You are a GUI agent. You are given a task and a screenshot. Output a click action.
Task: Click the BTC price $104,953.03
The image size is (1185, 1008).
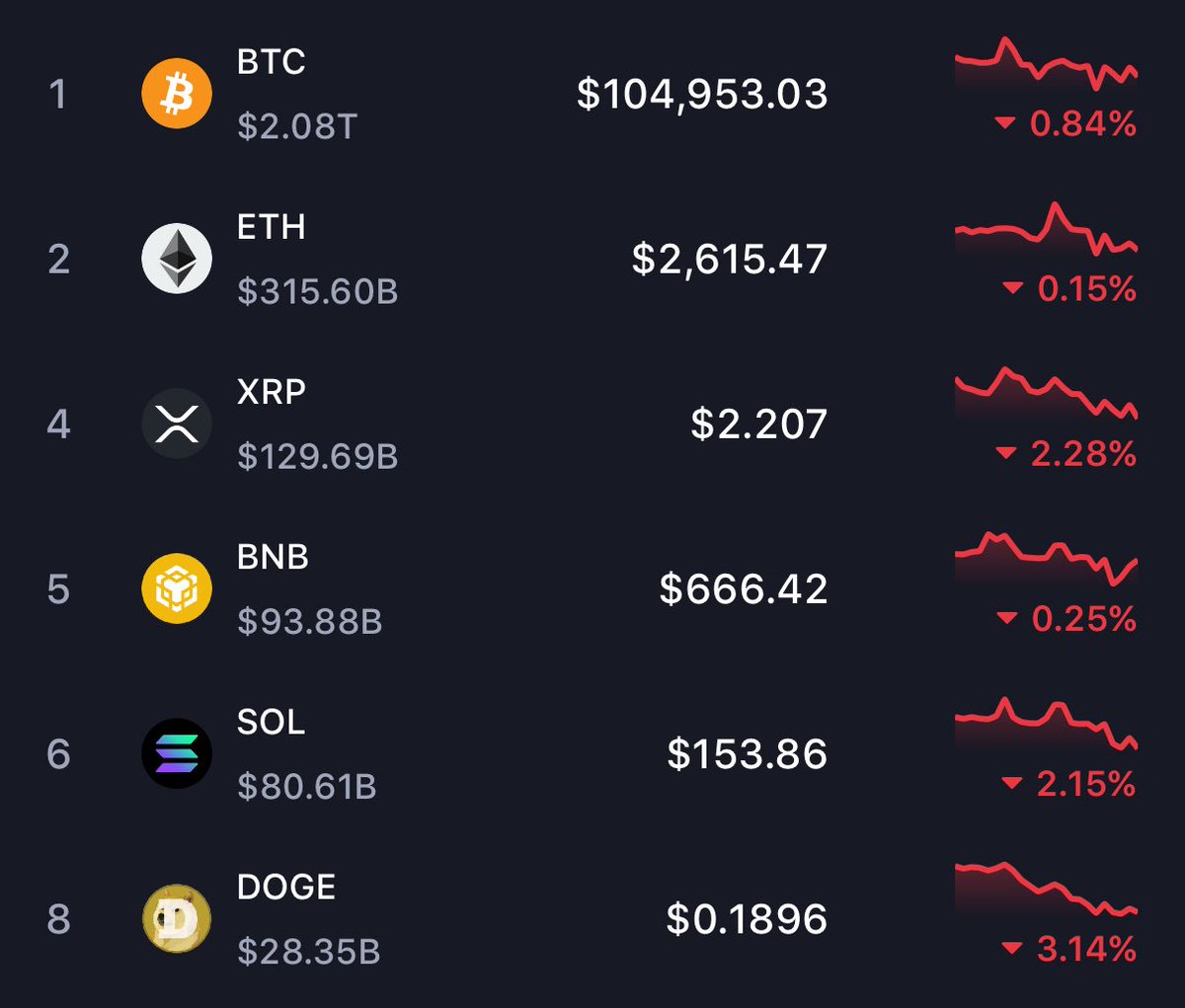[702, 94]
